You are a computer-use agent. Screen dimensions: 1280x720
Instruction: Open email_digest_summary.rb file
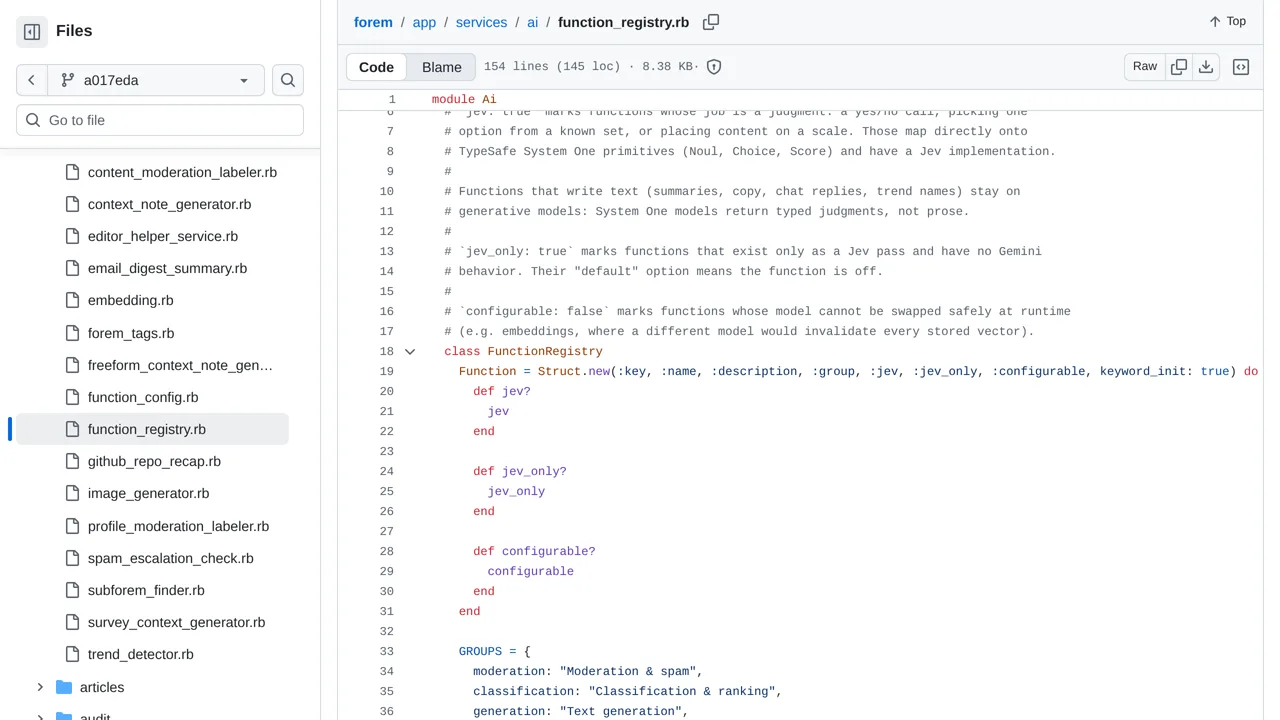[167, 268]
